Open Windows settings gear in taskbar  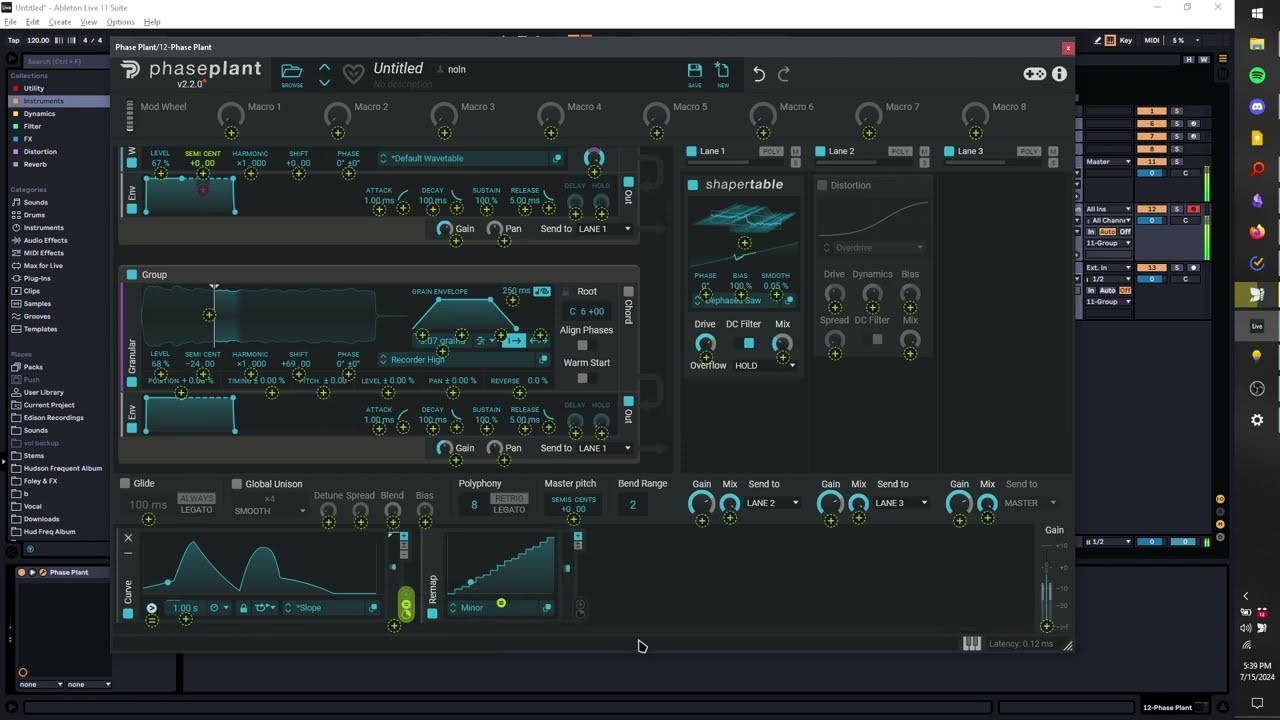click(1257, 420)
